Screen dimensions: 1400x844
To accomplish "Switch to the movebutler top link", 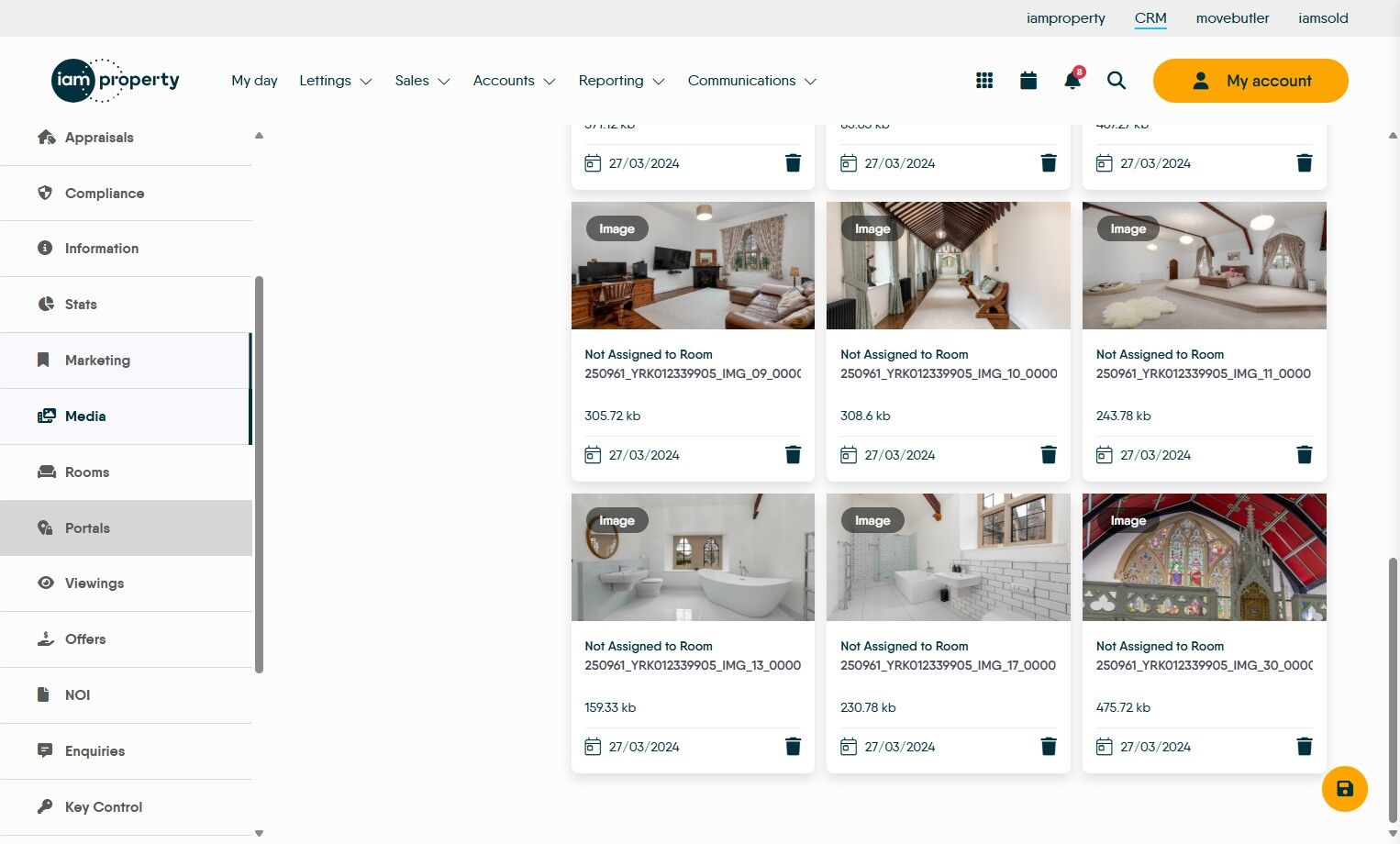I will tap(1232, 18).
